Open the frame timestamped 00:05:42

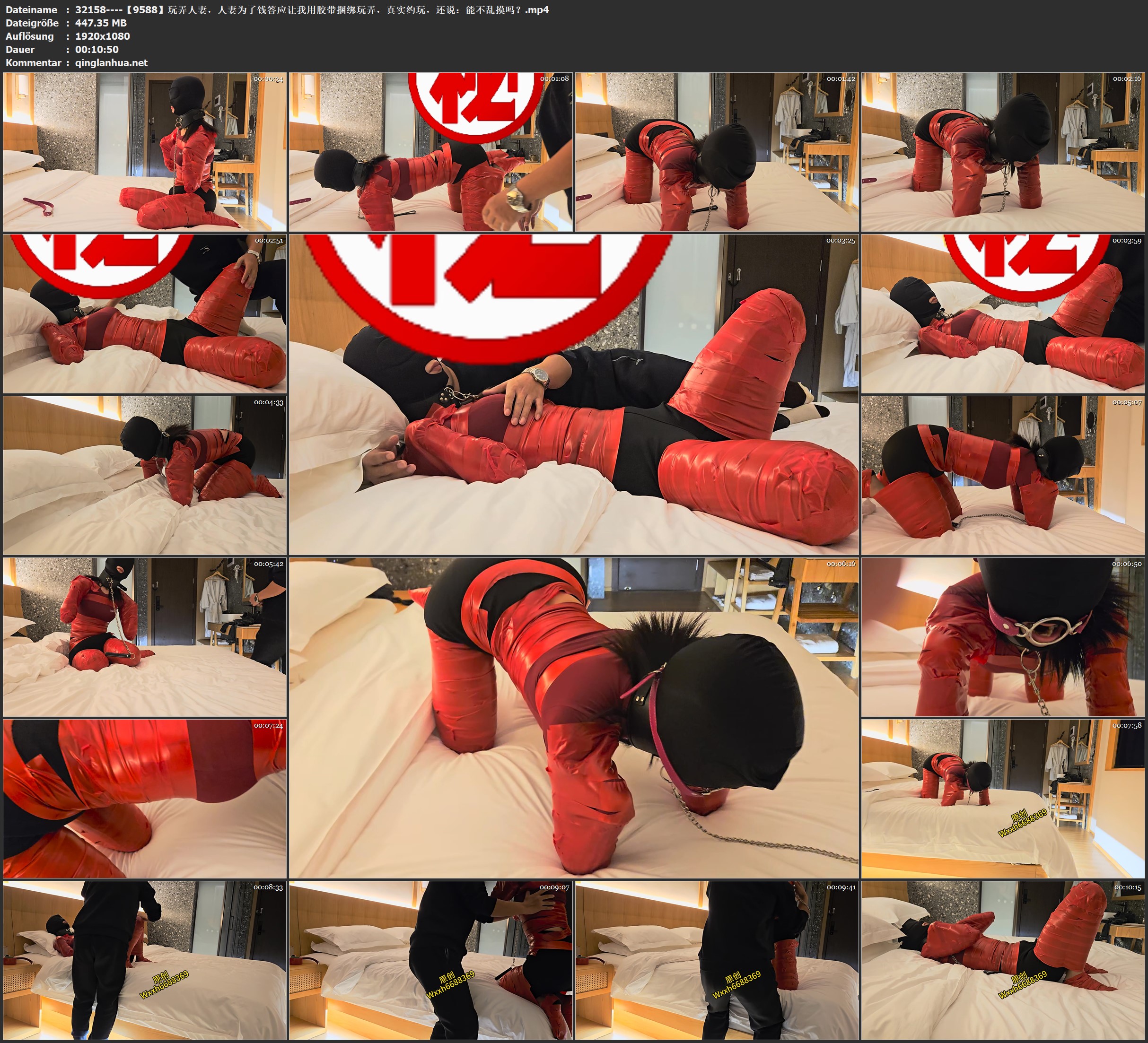(145, 637)
